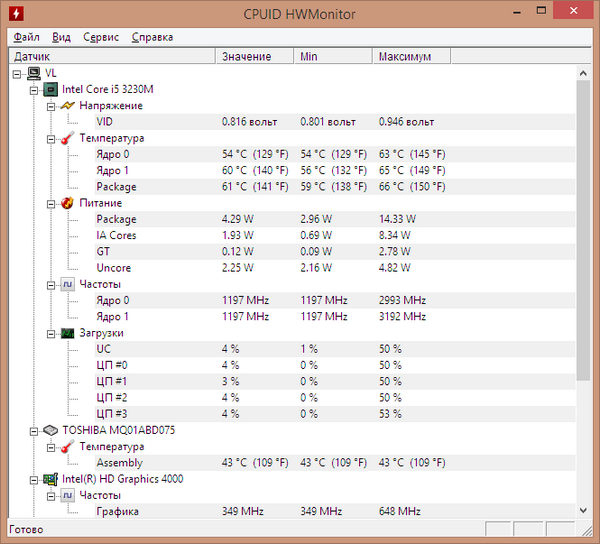This screenshot has height=544, width=600.
Task: Click the Питание power flame icon
Action: (x=67, y=203)
